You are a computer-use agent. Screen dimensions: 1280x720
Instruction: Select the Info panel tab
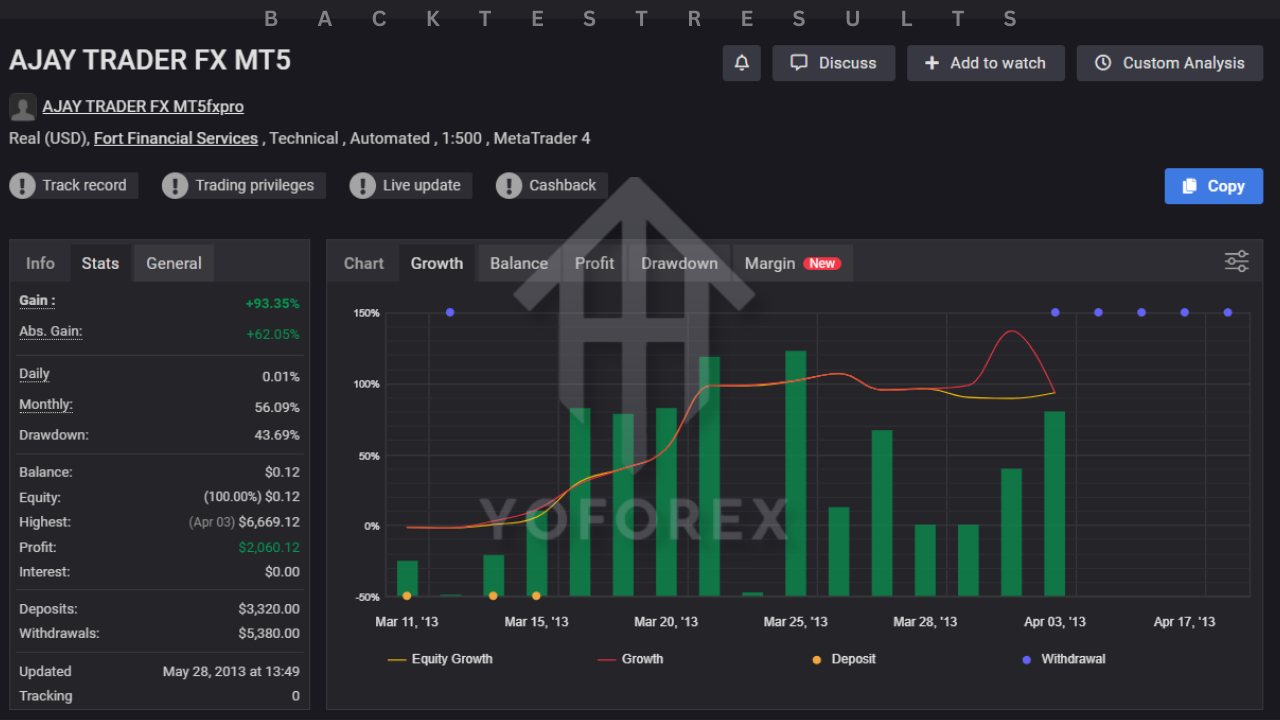click(x=40, y=264)
